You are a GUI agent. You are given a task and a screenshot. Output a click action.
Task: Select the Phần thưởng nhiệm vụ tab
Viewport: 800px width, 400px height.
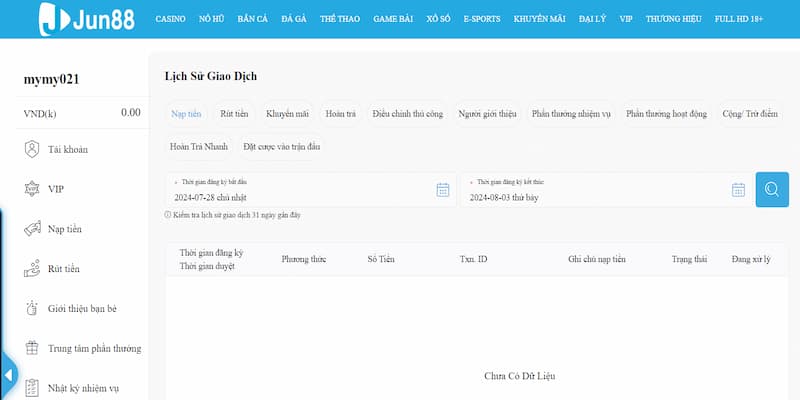pos(571,114)
